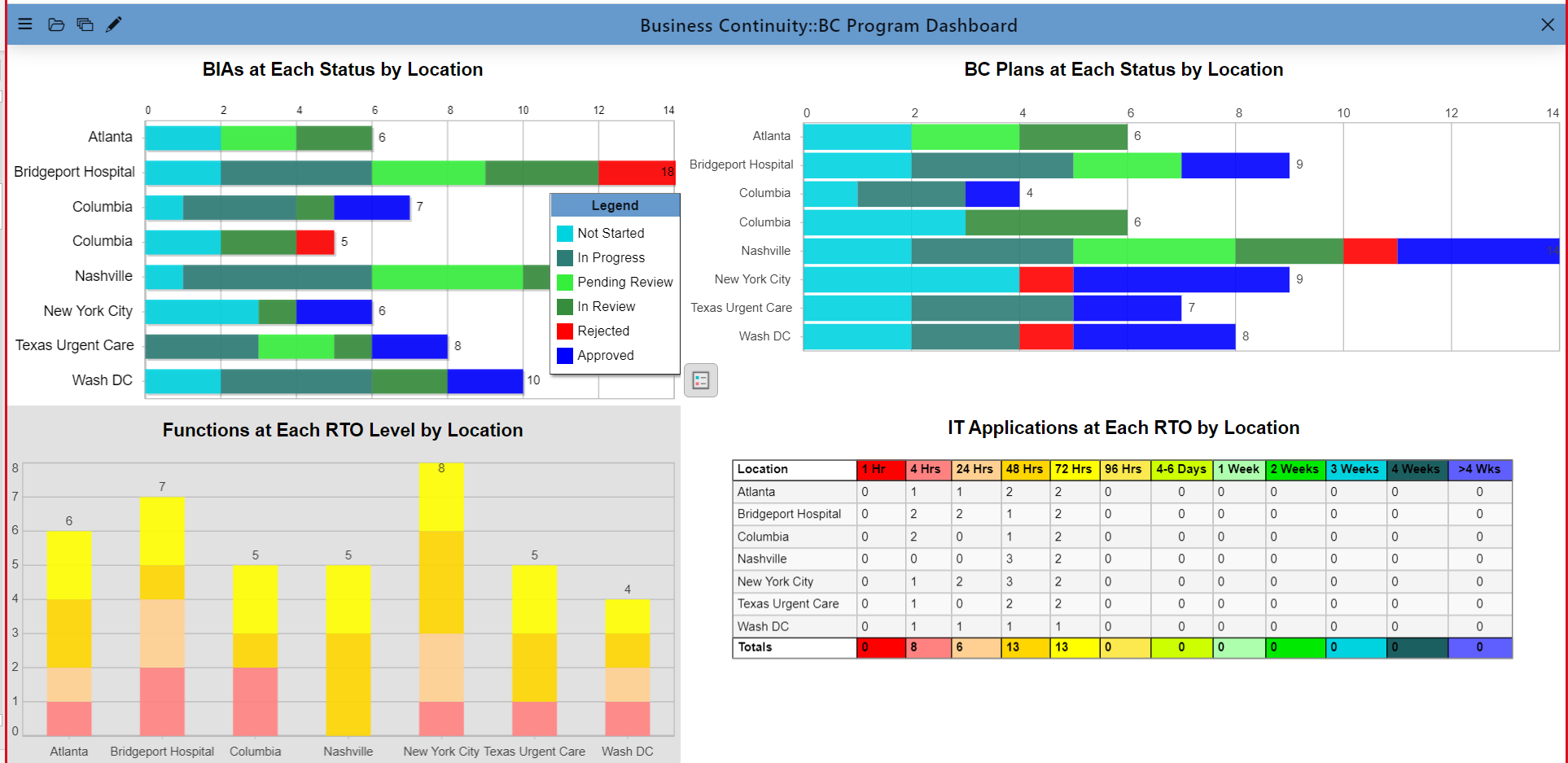Click the Legend panel header
This screenshot has height=763, width=1568.
coord(615,206)
